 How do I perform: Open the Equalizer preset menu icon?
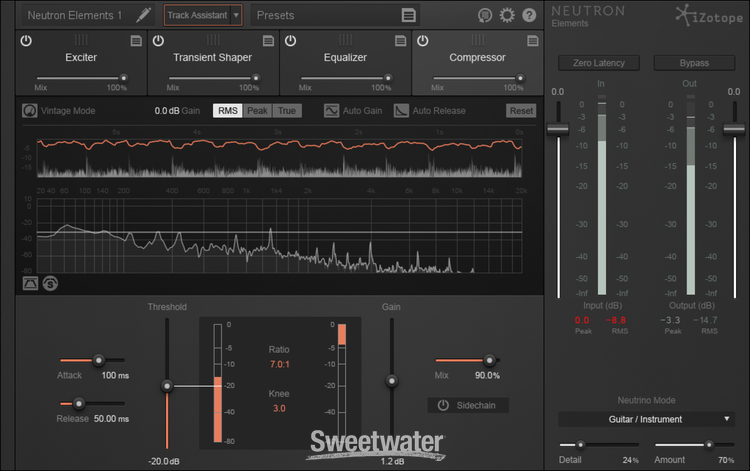(x=400, y=41)
